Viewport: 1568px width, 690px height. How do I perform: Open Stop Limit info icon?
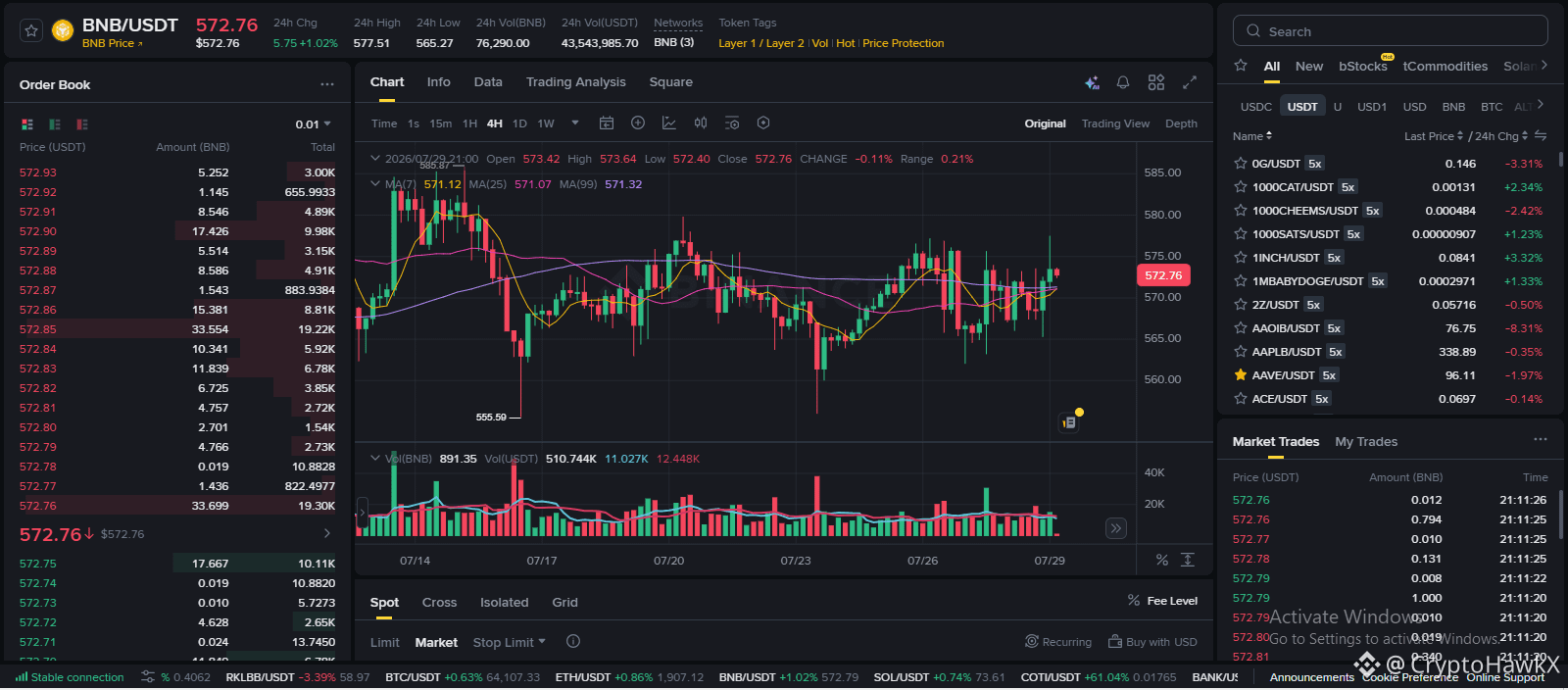click(573, 641)
